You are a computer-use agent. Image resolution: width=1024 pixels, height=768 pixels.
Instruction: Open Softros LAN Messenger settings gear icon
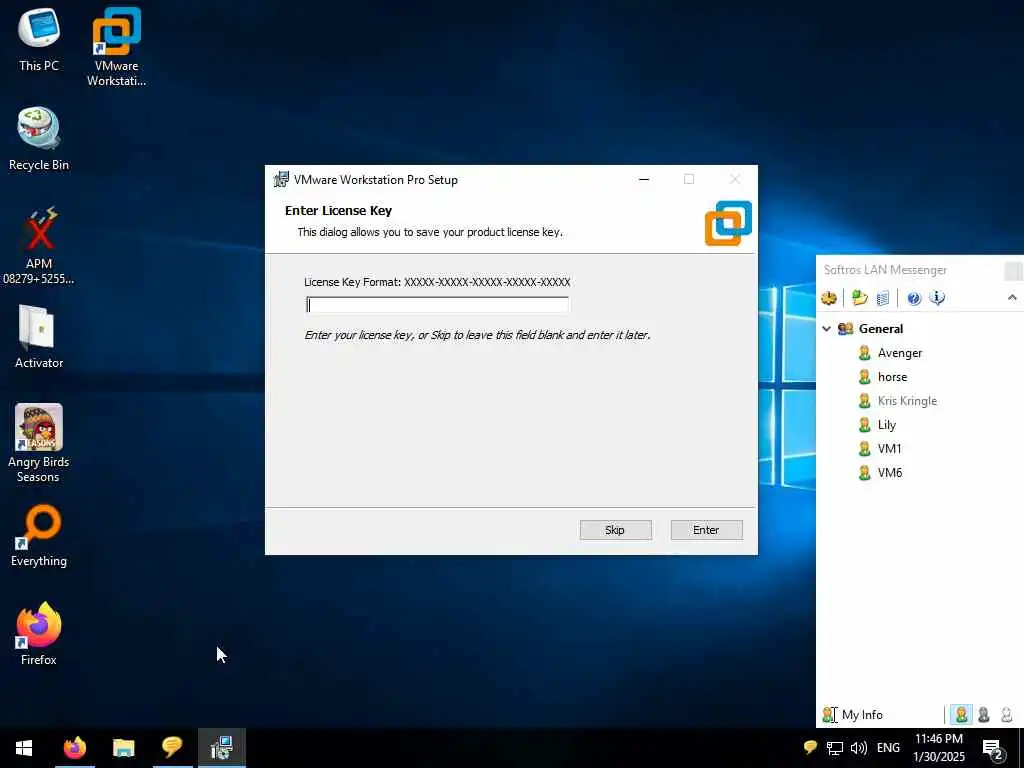[x=829, y=298]
